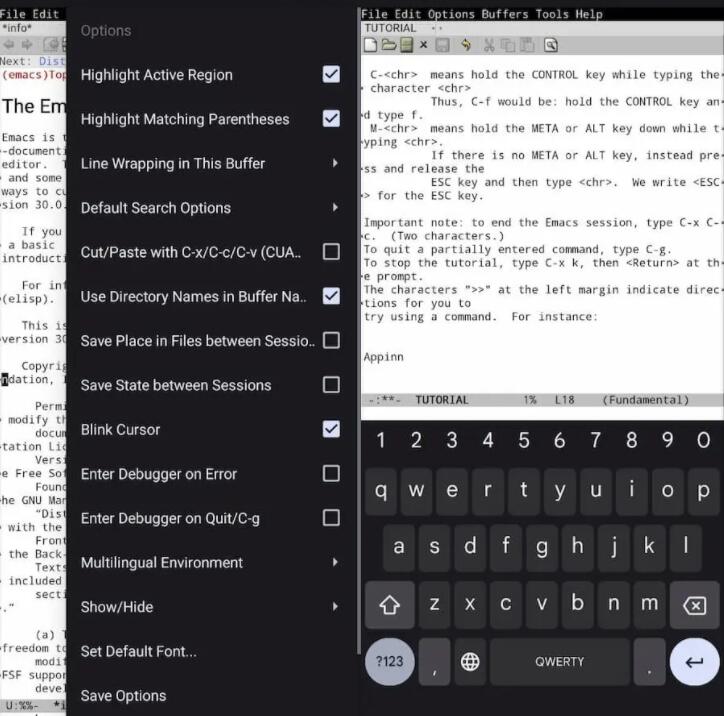Click (Fundamental) mode in mode line
Screen dimensions: 724x716
coord(646,400)
